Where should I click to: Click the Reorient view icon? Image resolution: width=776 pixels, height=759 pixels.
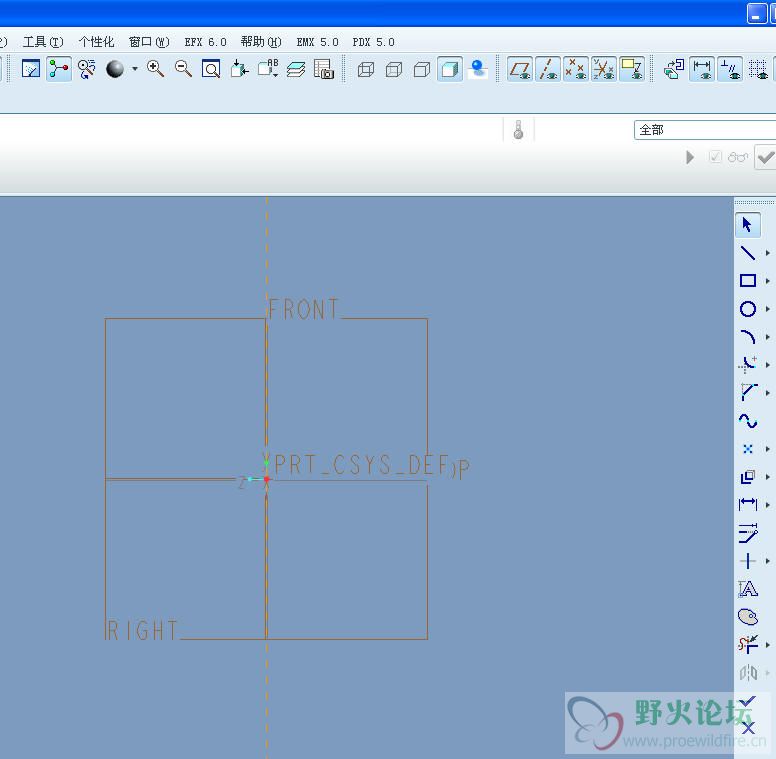240,69
